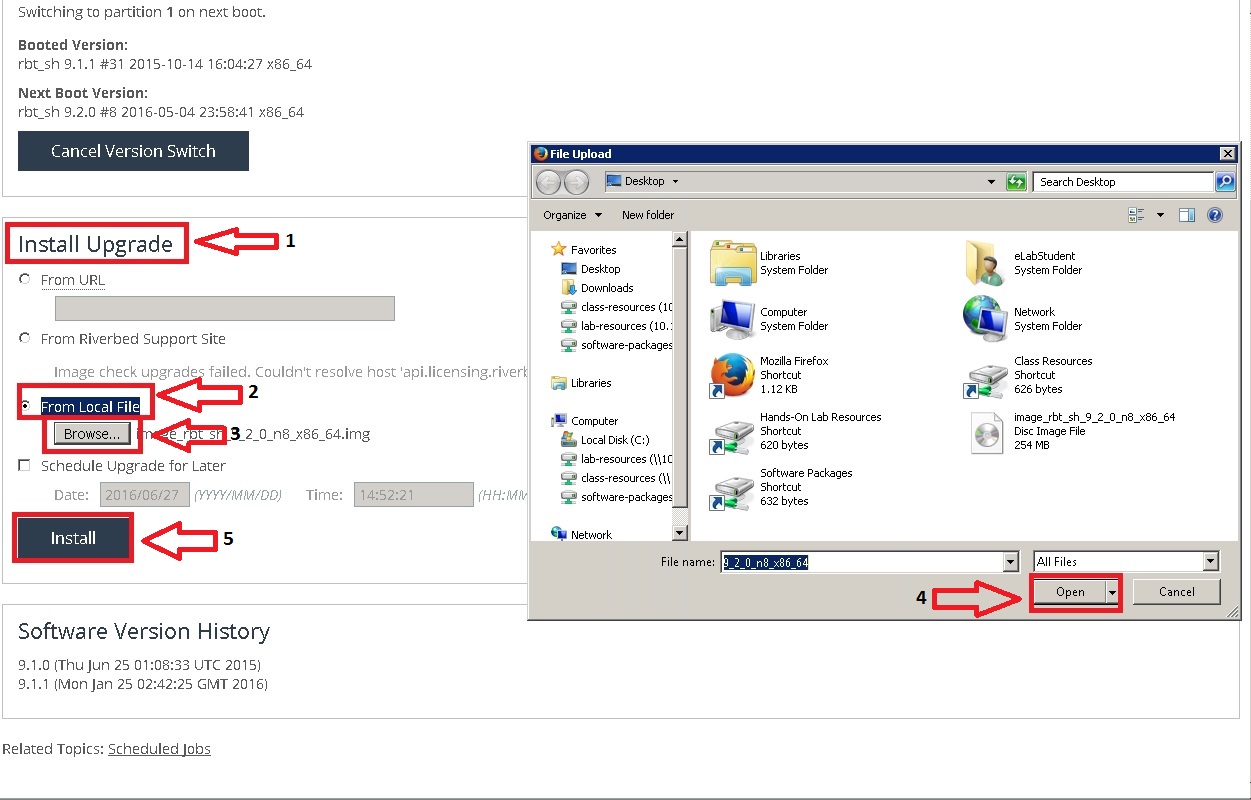Select From Riverbed Support Site option
Screen dimensions: 1251x800
(x=25, y=339)
